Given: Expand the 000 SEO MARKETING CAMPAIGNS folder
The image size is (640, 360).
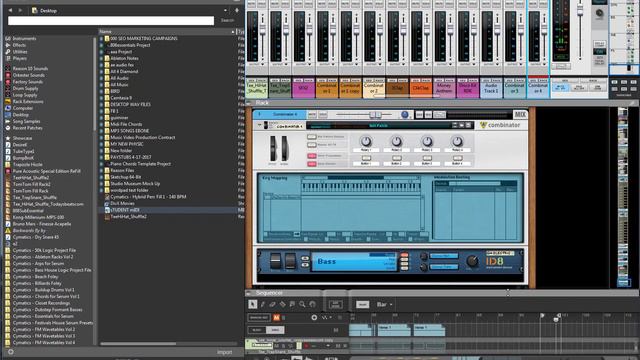Looking at the screenshot, I should coord(102,38).
